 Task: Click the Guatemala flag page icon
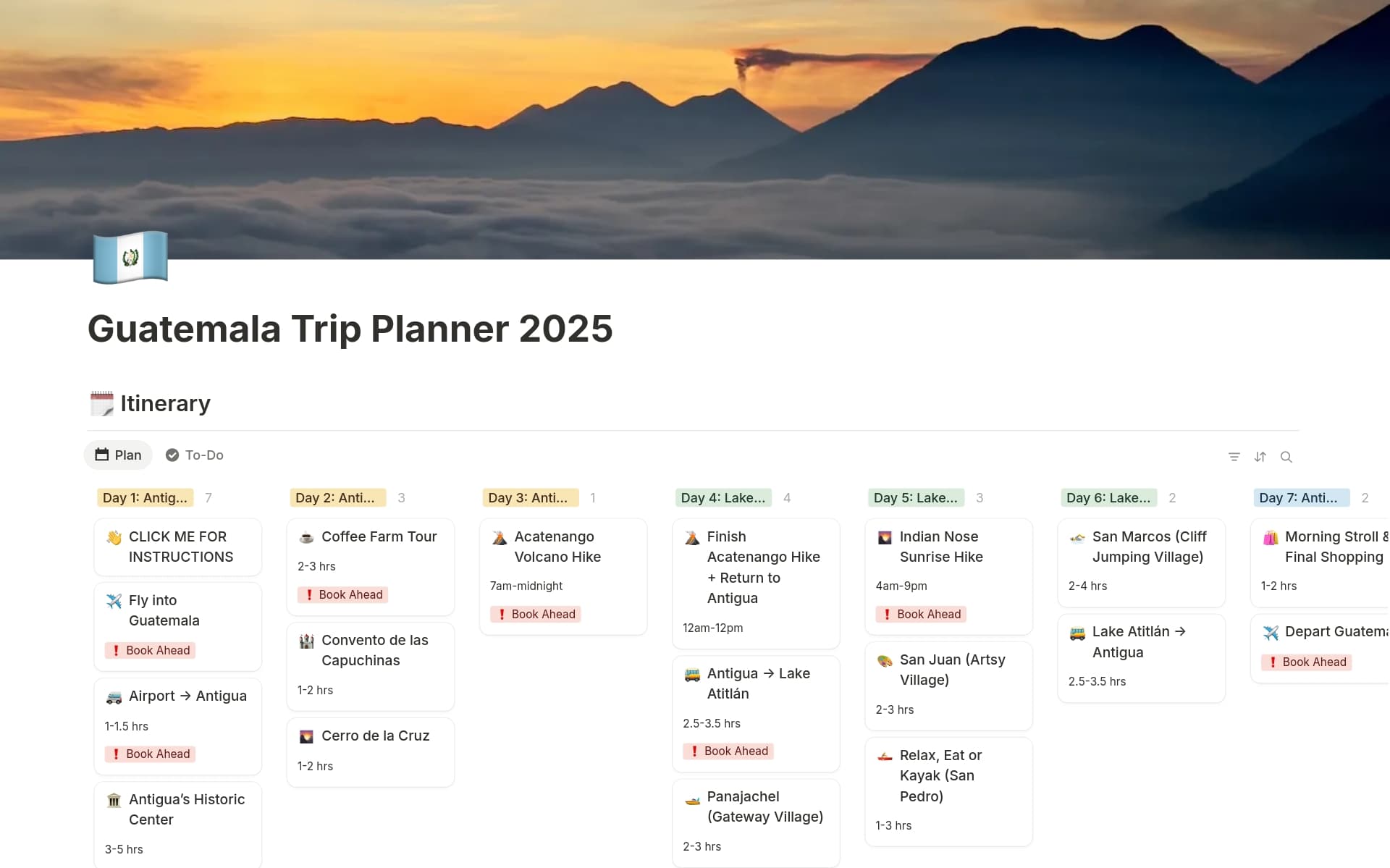130,257
